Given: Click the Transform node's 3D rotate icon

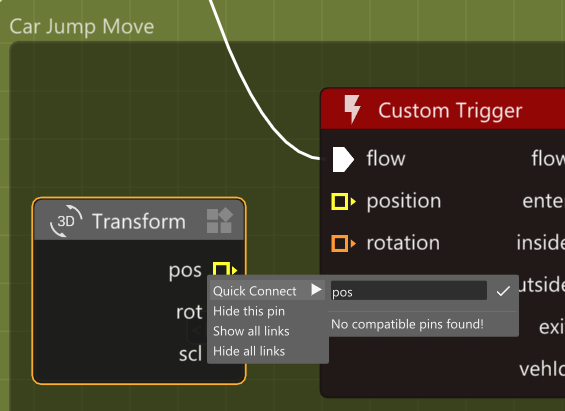Looking at the screenshot, I should [x=66, y=221].
